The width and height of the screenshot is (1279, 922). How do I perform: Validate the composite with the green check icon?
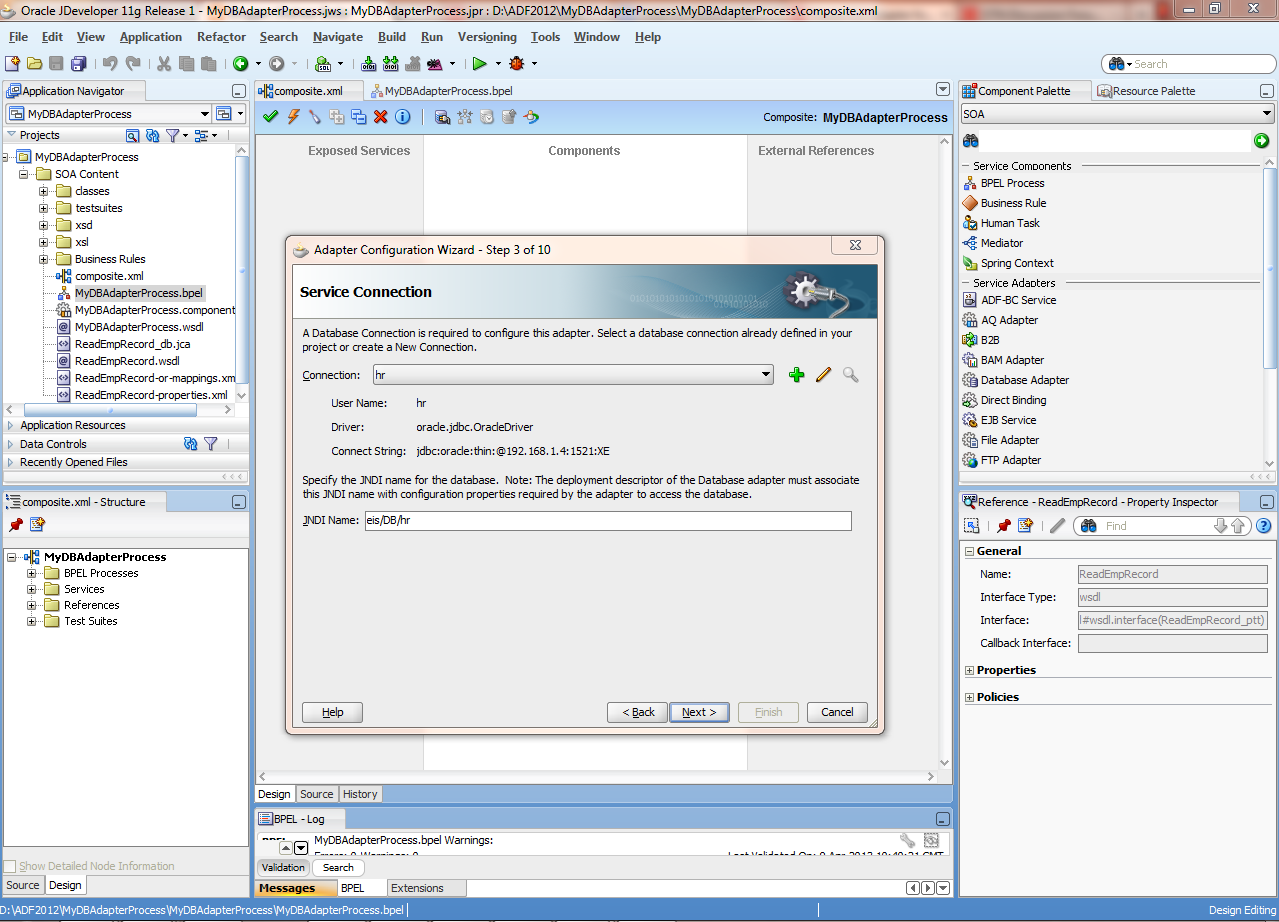point(269,115)
